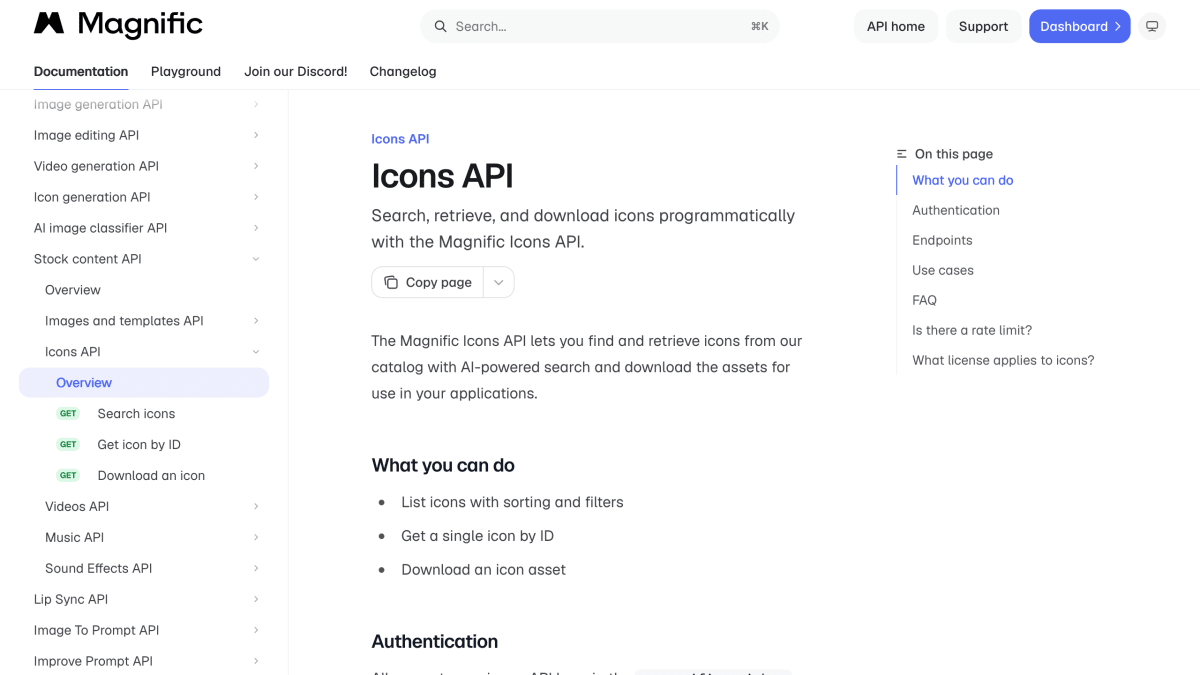Select Overview under Icons API
The width and height of the screenshot is (1200, 675).
144,383
